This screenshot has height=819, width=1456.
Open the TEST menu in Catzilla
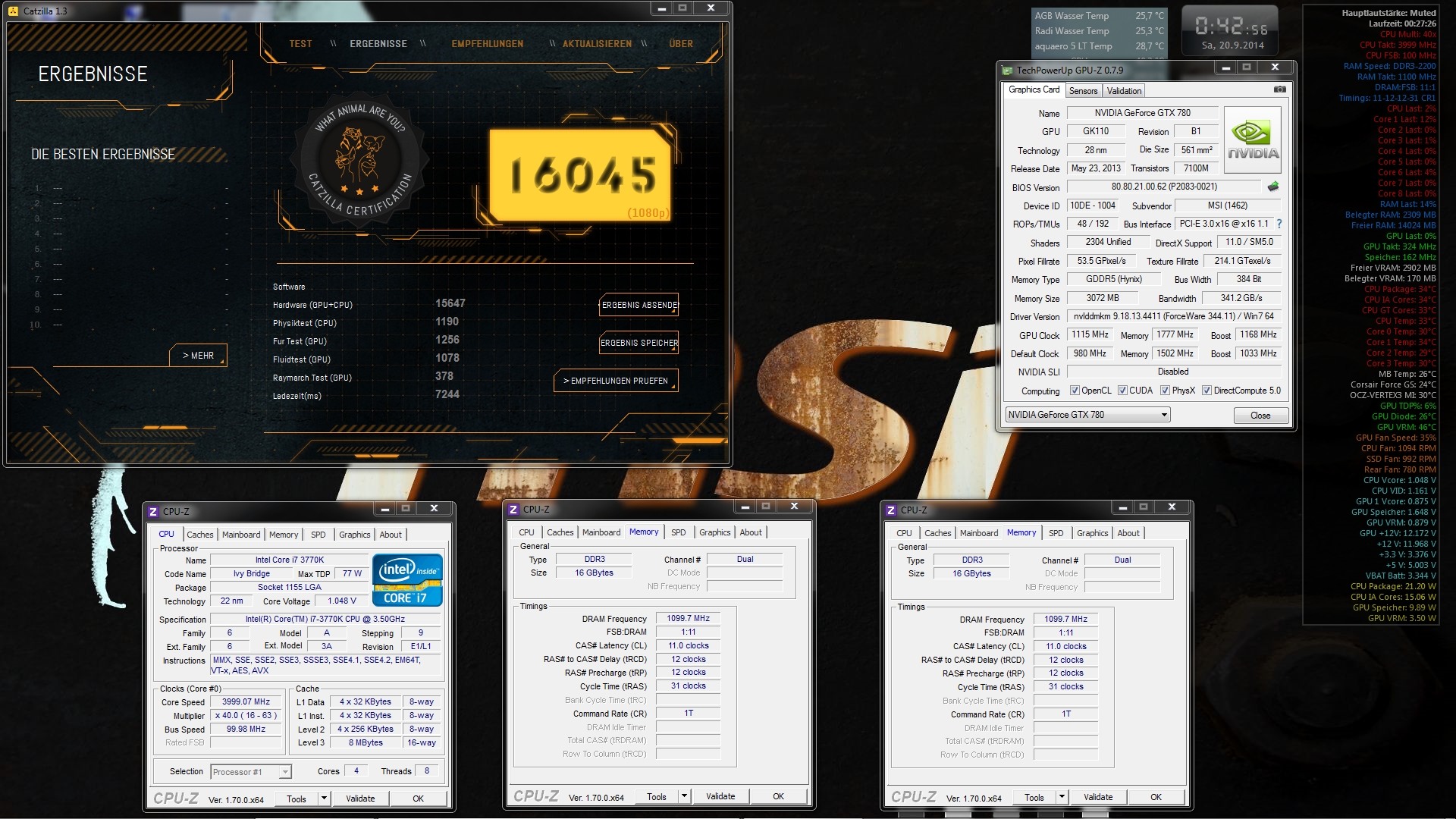(x=300, y=44)
